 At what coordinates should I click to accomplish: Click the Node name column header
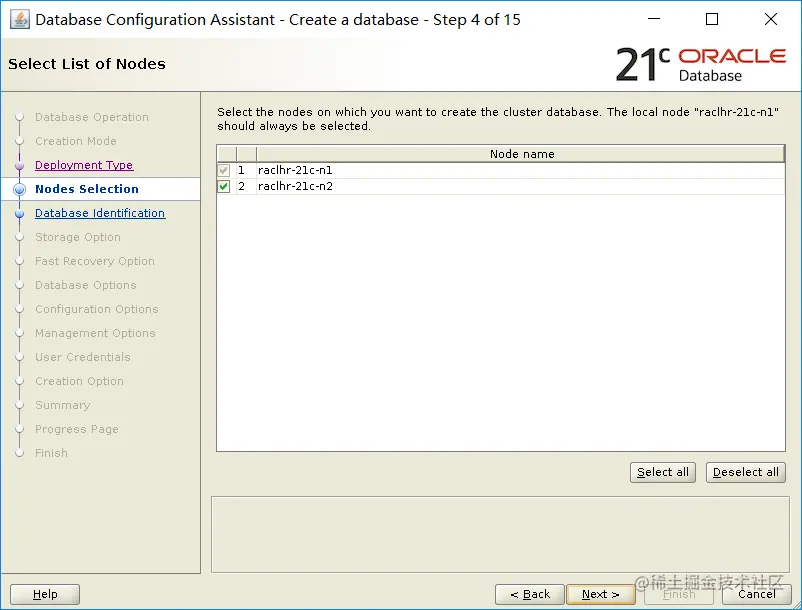tap(521, 154)
